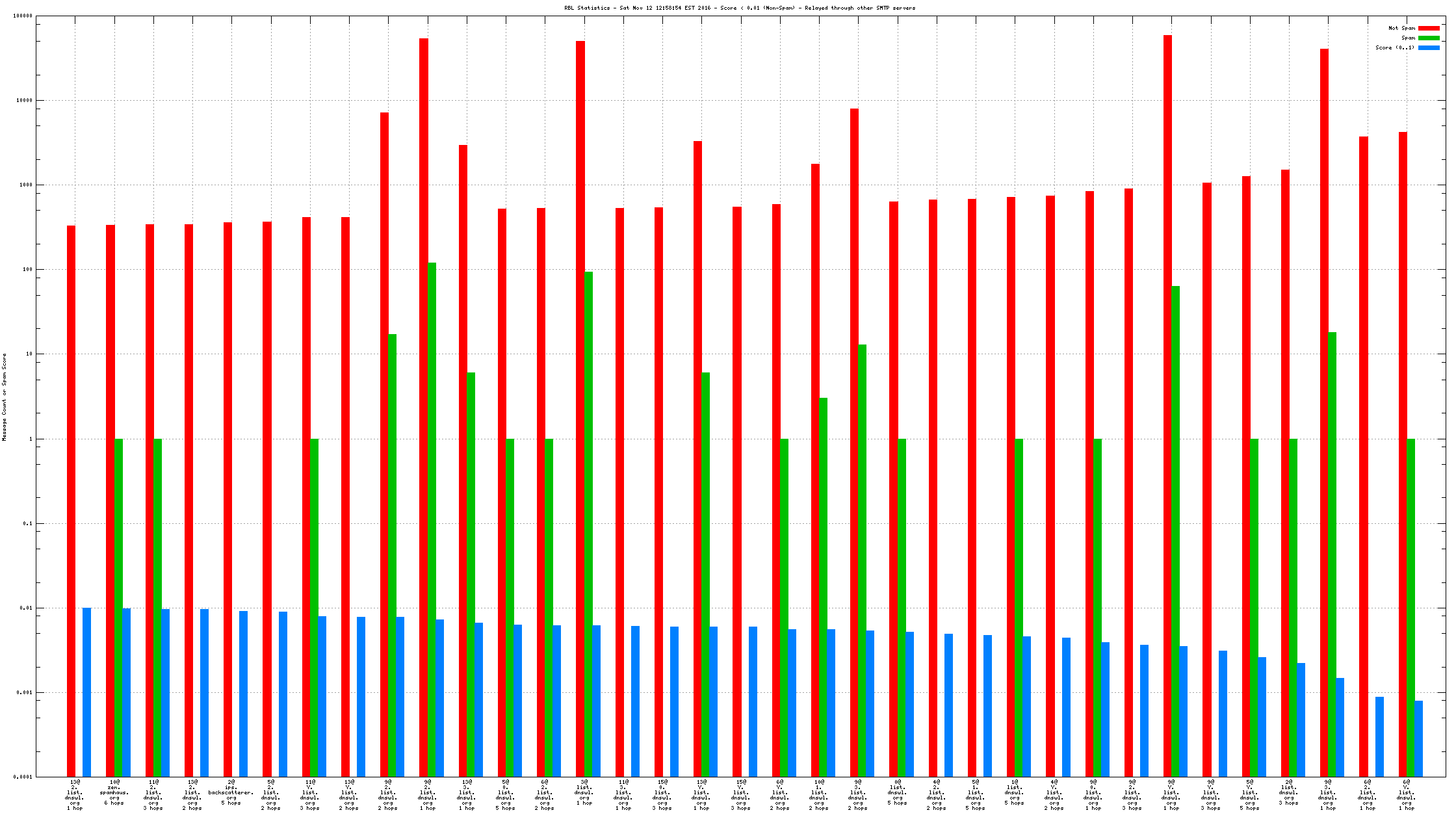This screenshot has height=819, width=1456.
Task: Click the 100 y-axis tick label
Action: [26, 270]
